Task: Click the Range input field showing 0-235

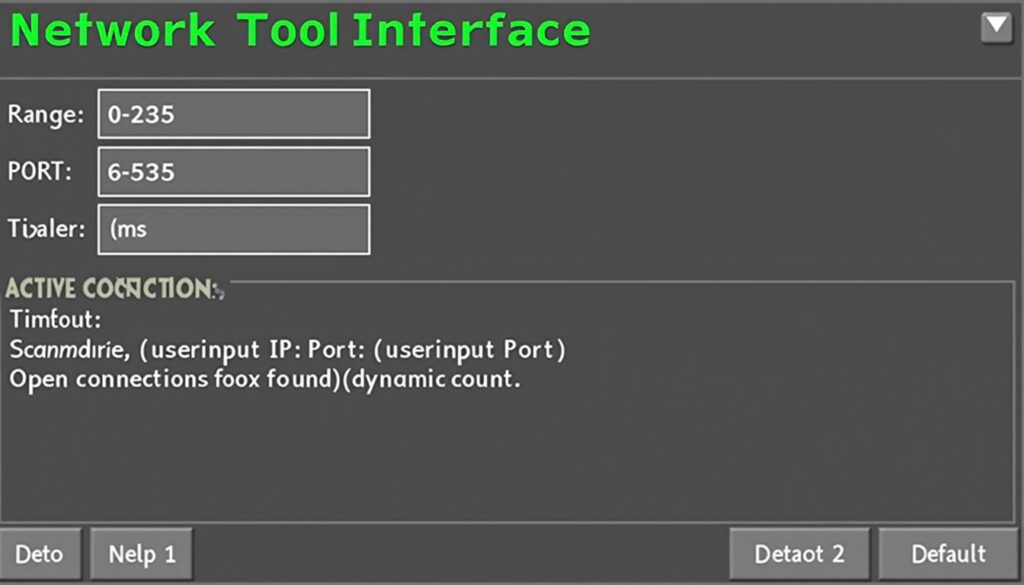Action: 234,114
